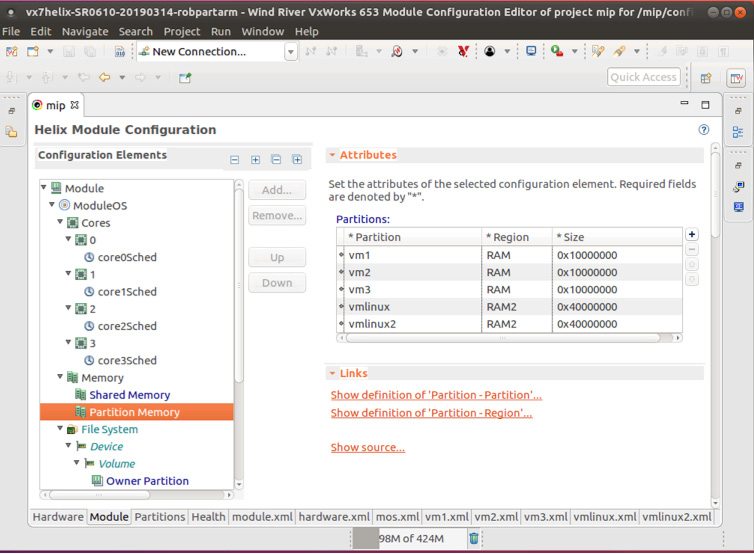Open the Project menu
The height and width of the screenshot is (554, 754).
point(182,32)
